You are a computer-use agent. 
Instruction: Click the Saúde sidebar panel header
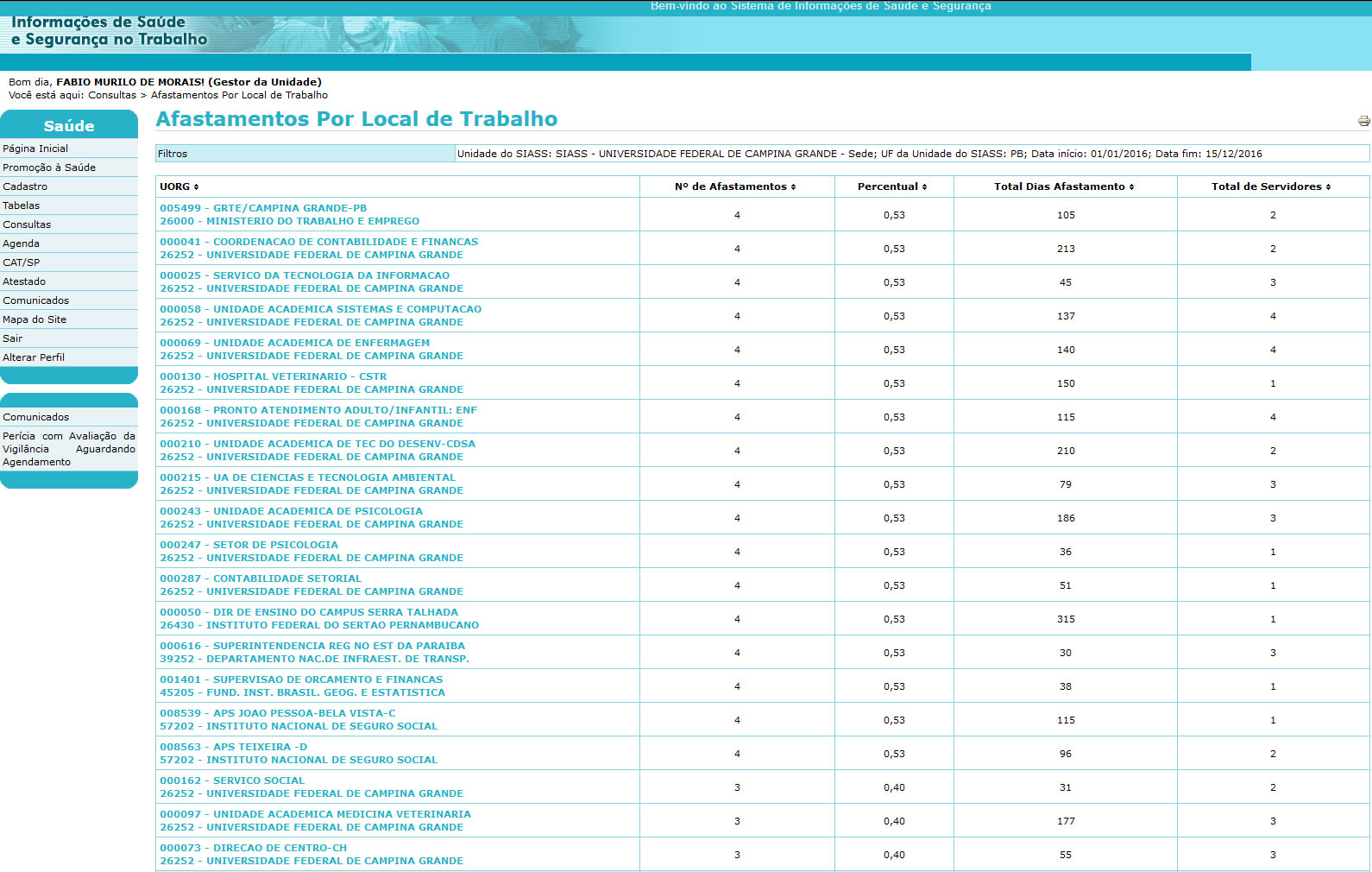pyautogui.click(x=69, y=125)
